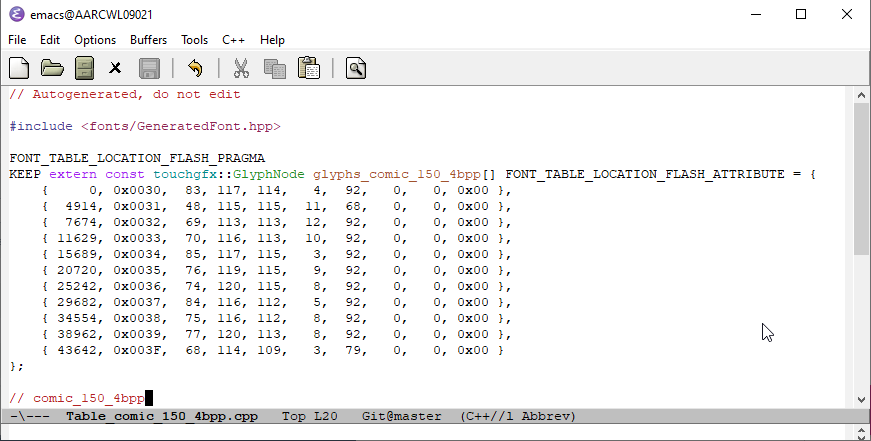Screen dimensions: 871x441
Task: Click the value 0x0030 in the table
Action: [x=137, y=191]
